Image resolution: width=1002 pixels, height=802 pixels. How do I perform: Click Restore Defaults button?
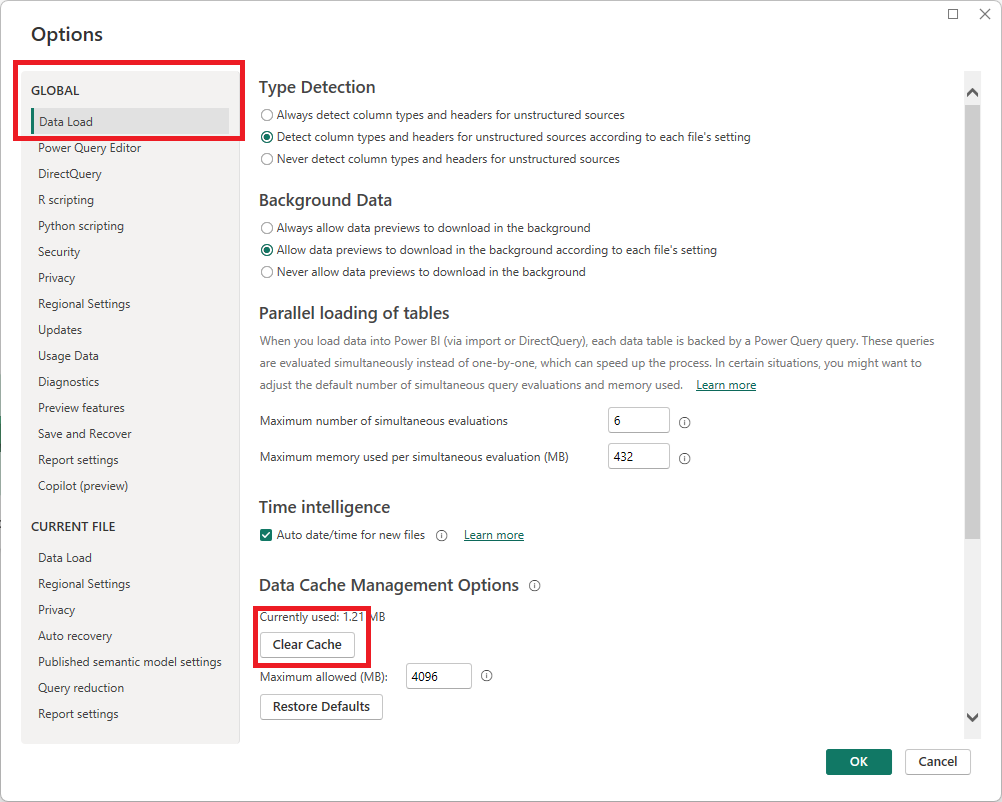pos(321,707)
